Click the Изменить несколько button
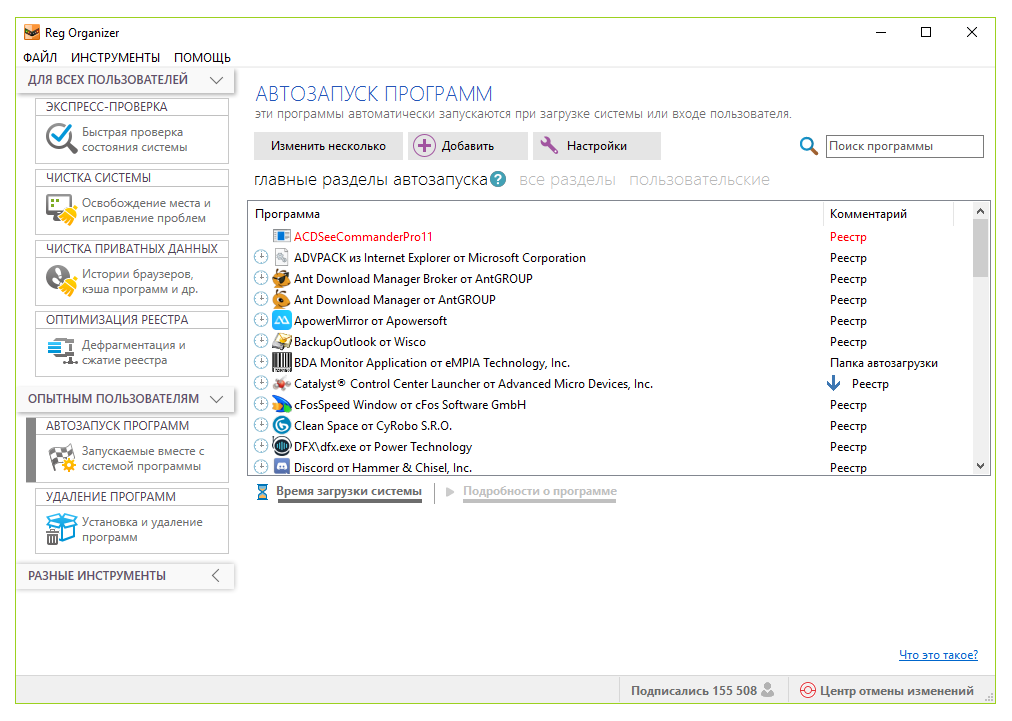Screen dimensions: 1012x721 click(329, 146)
